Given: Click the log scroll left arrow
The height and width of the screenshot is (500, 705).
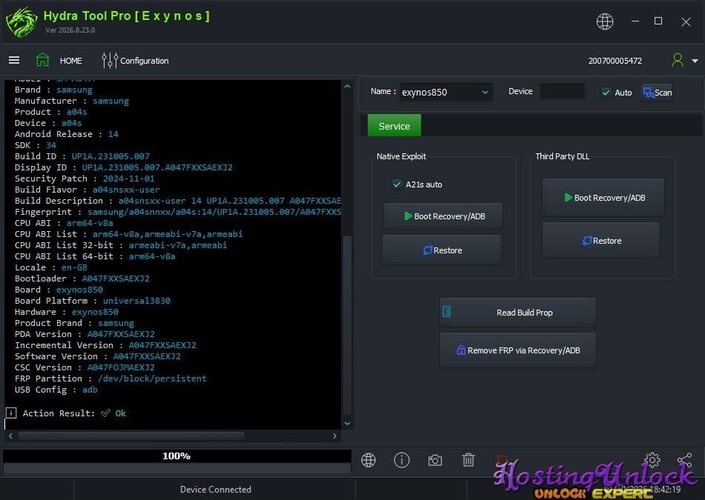Looking at the screenshot, I should pos(10,435).
